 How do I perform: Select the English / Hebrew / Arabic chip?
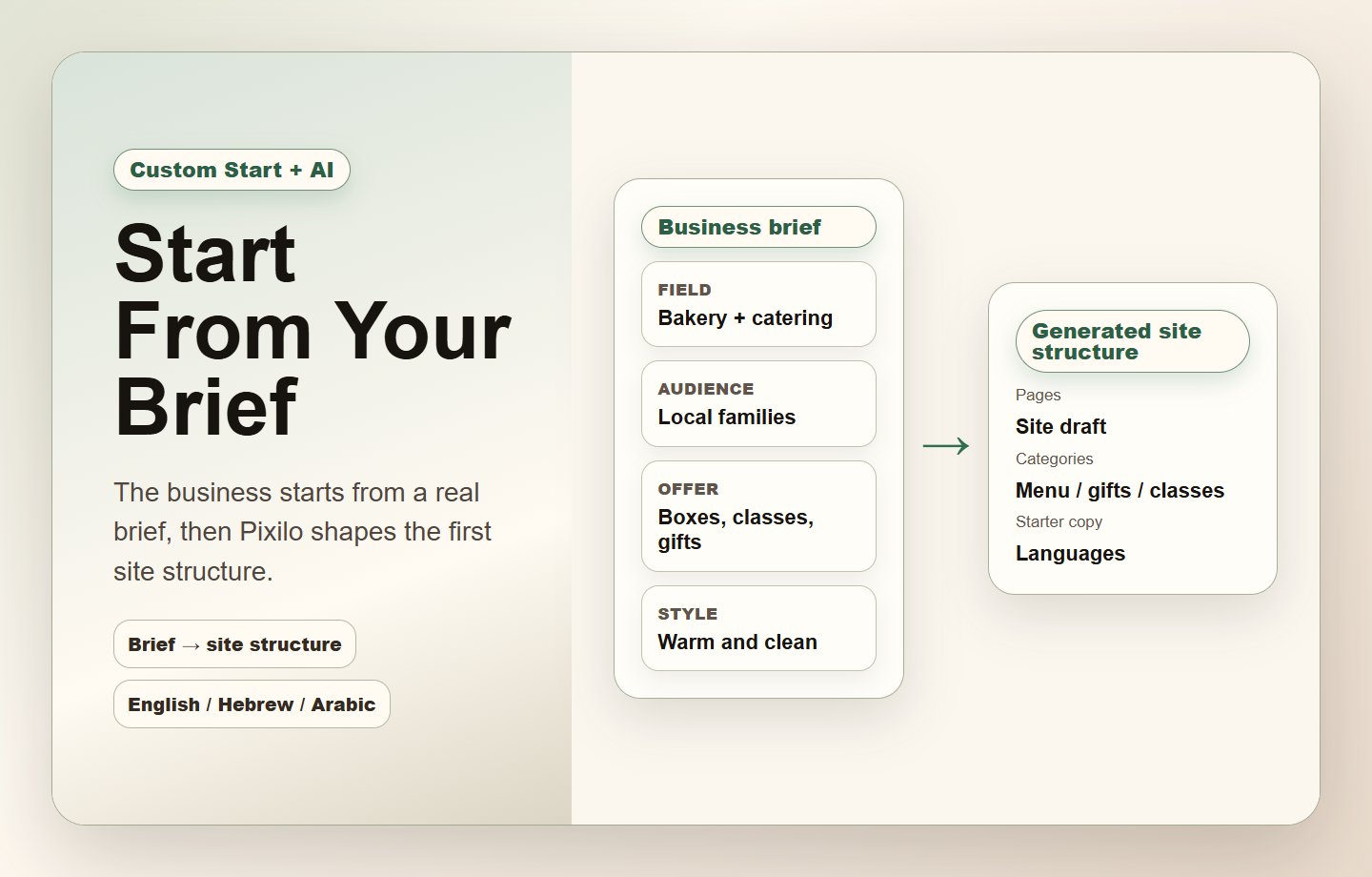tap(252, 704)
